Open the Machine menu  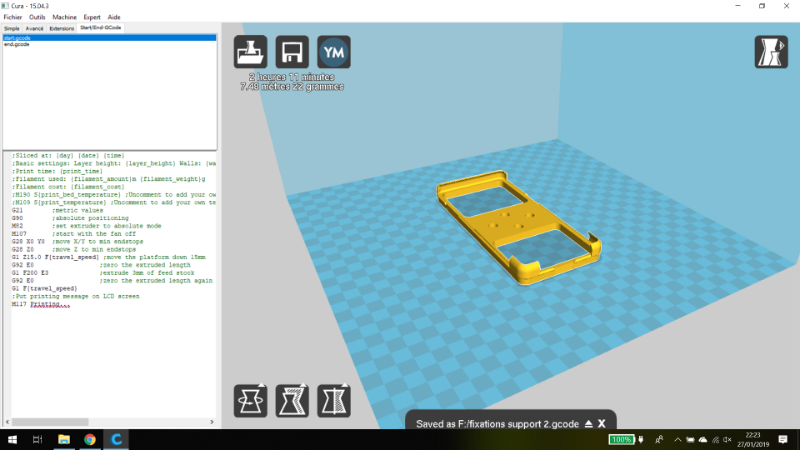pos(64,17)
